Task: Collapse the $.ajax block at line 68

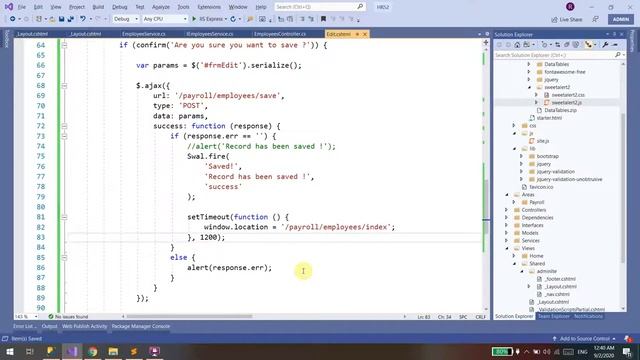Action: point(64,86)
